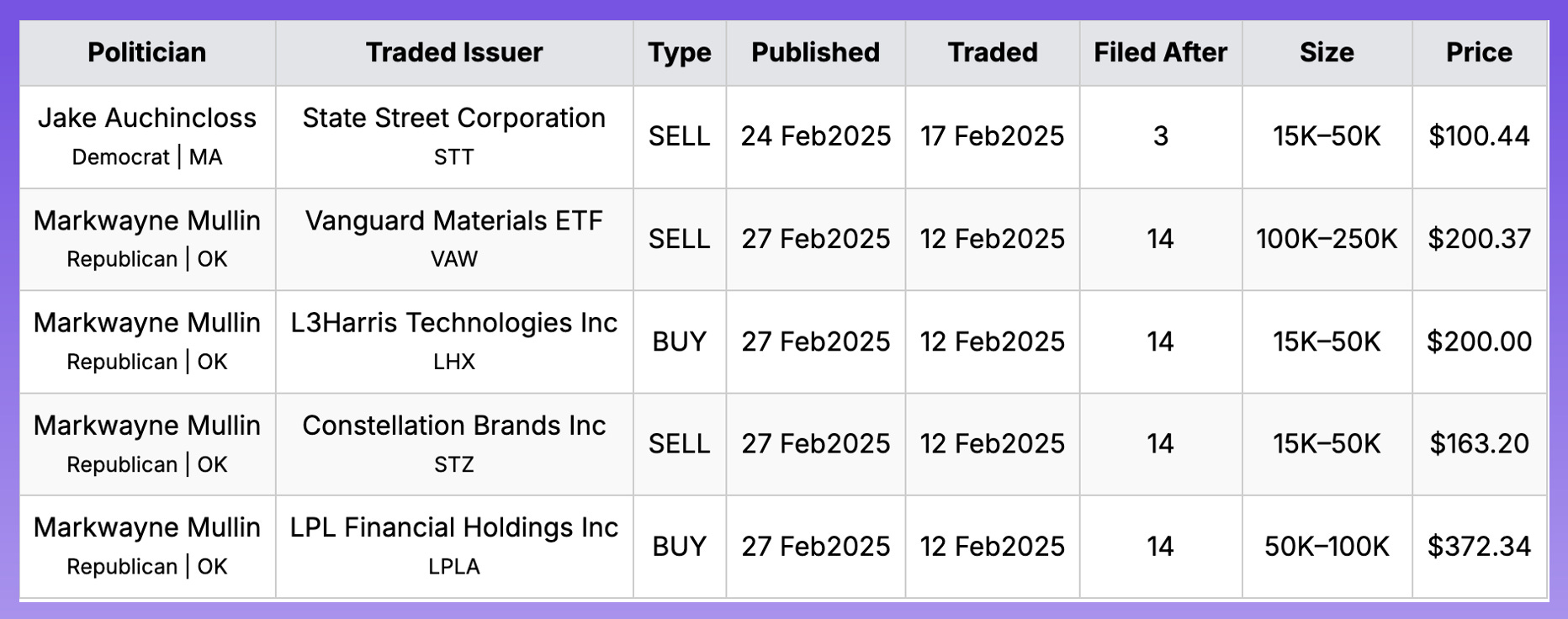The width and height of the screenshot is (1568, 619).
Task: Click the Price column header
Action: [x=1478, y=52]
